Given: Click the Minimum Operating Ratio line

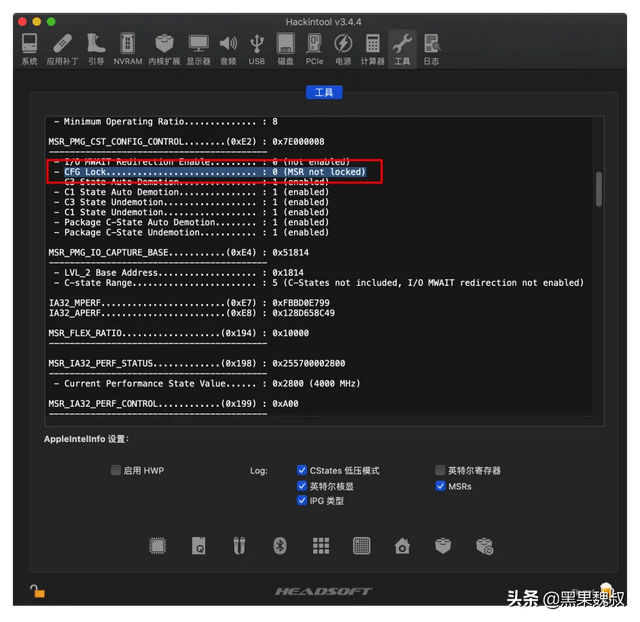Looking at the screenshot, I should coord(166,122).
